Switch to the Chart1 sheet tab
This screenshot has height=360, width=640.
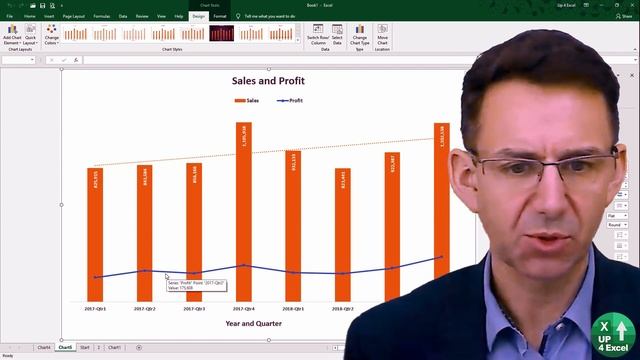pyautogui.click(x=114, y=348)
